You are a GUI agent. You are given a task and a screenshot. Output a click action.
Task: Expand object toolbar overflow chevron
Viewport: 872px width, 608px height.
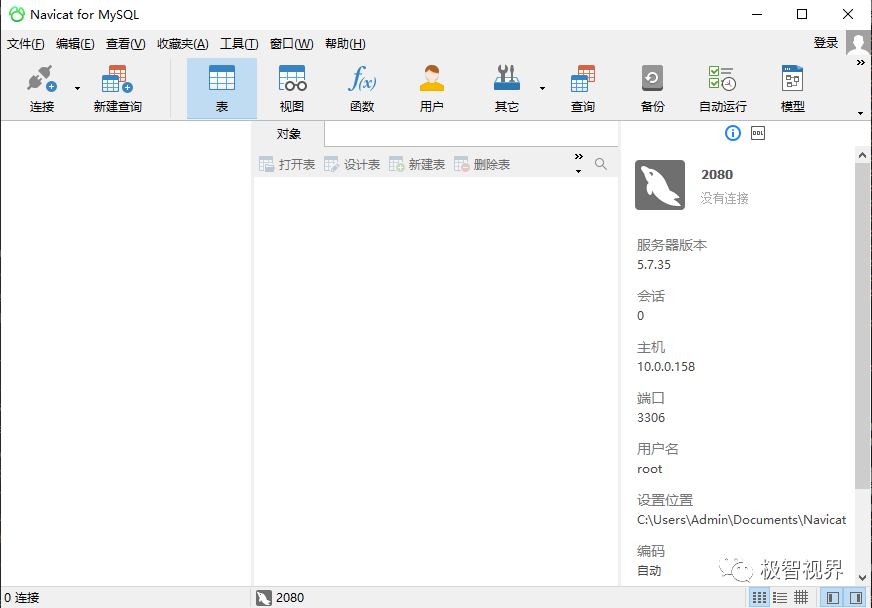coord(578,157)
